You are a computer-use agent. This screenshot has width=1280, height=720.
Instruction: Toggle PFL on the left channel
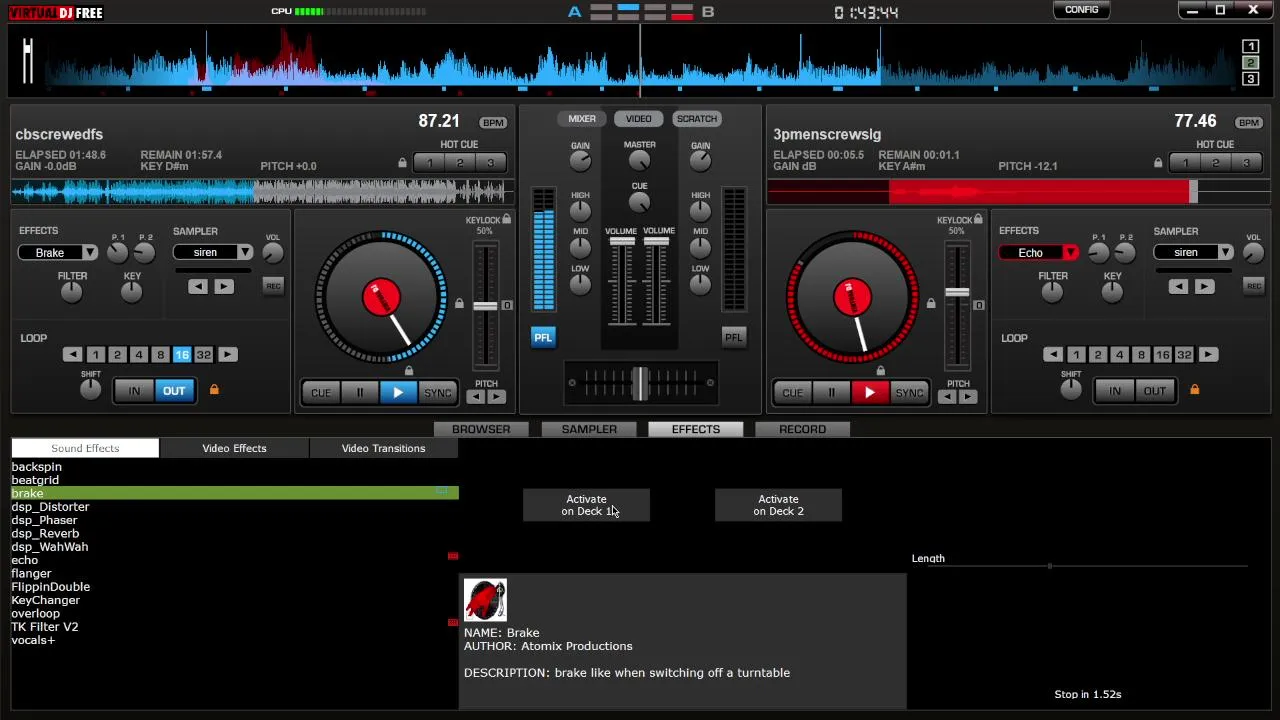[542, 337]
